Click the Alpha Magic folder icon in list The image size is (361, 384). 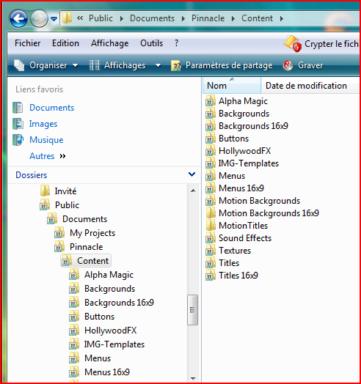210,101
